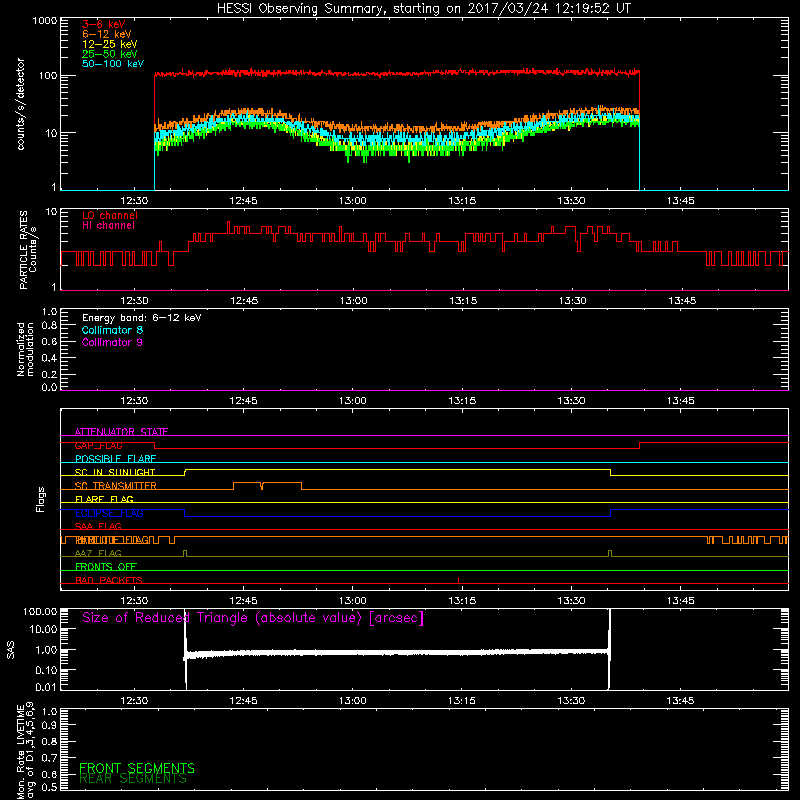The height and width of the screenshot is (800, 800).
Task: Click the 13:45 tick under the particle rates plot
Action: click(x=682, y=301)
